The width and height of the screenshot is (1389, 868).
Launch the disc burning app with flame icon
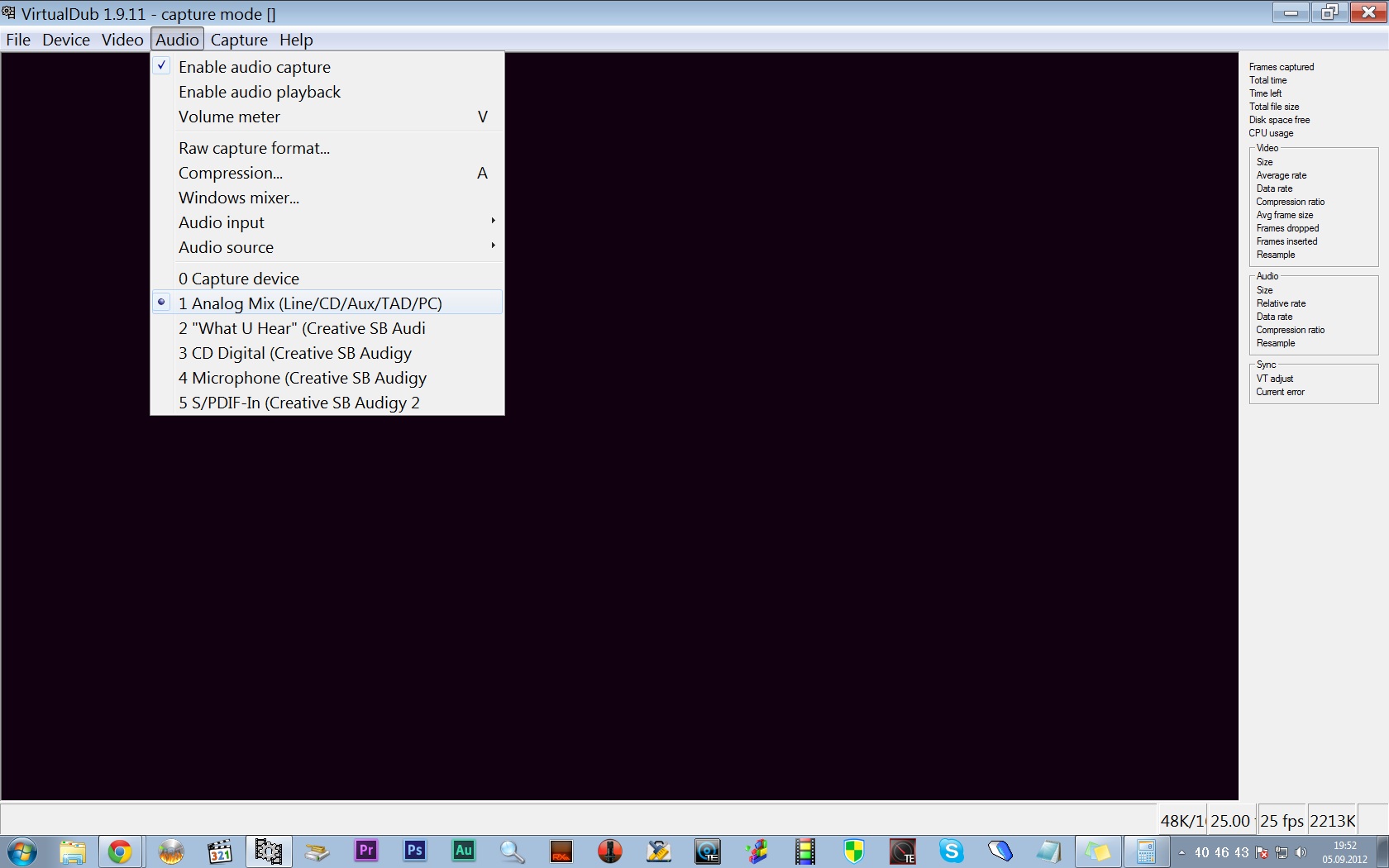tap(171, 851)
